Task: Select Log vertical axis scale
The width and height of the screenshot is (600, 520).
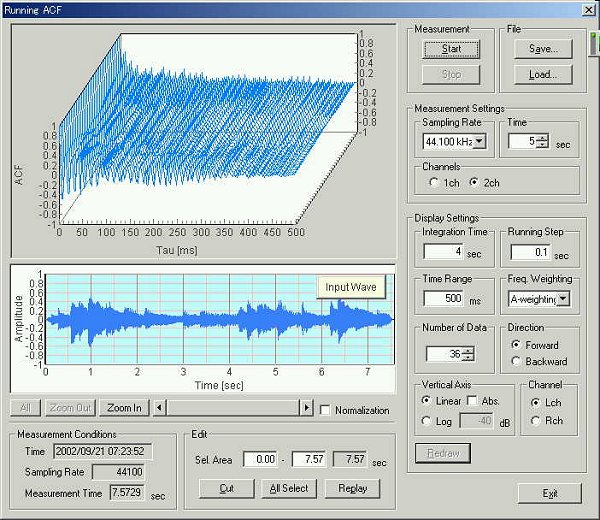Action: coord(428,421)
